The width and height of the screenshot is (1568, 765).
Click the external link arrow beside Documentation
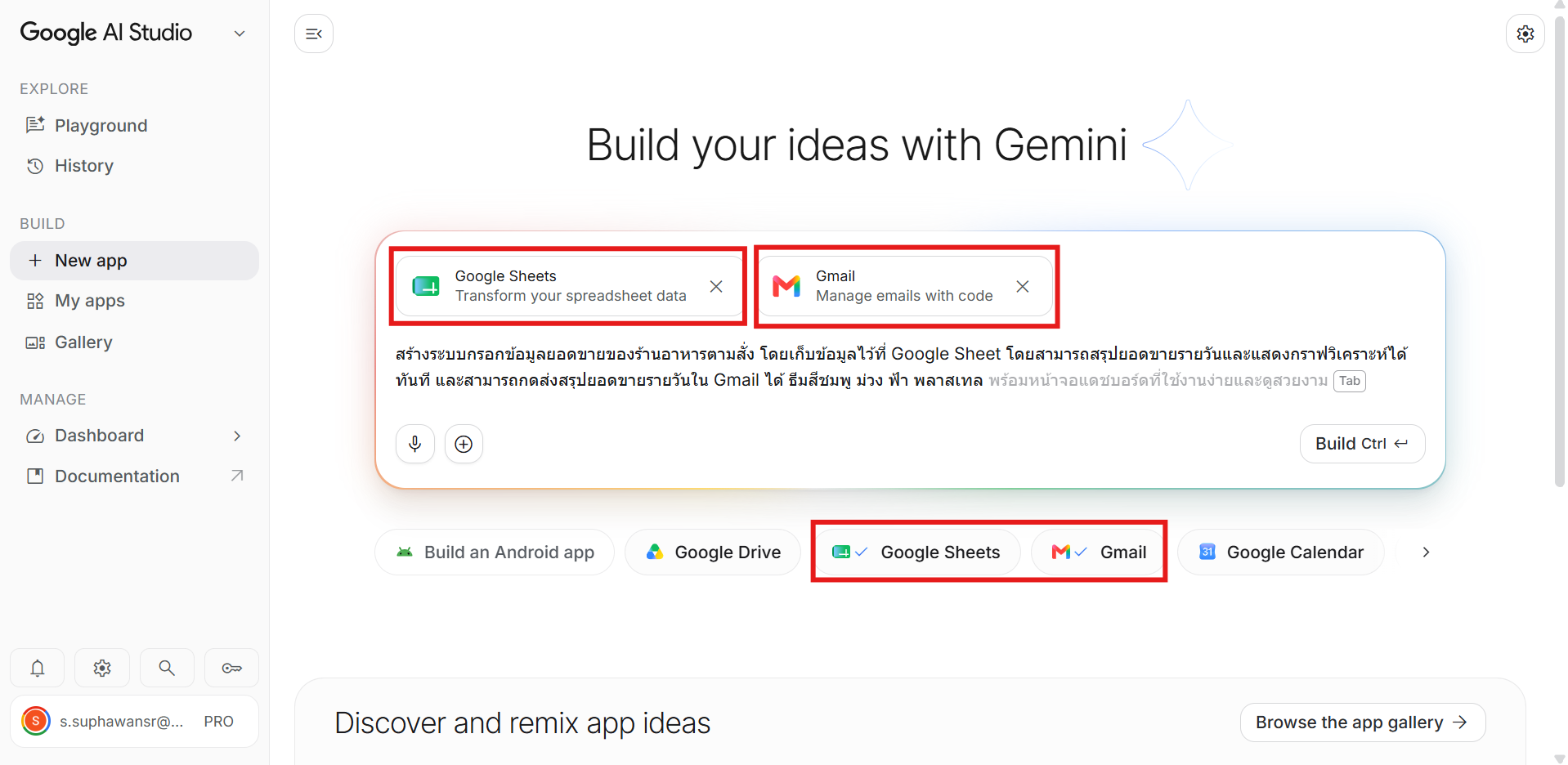coord(237,476)
